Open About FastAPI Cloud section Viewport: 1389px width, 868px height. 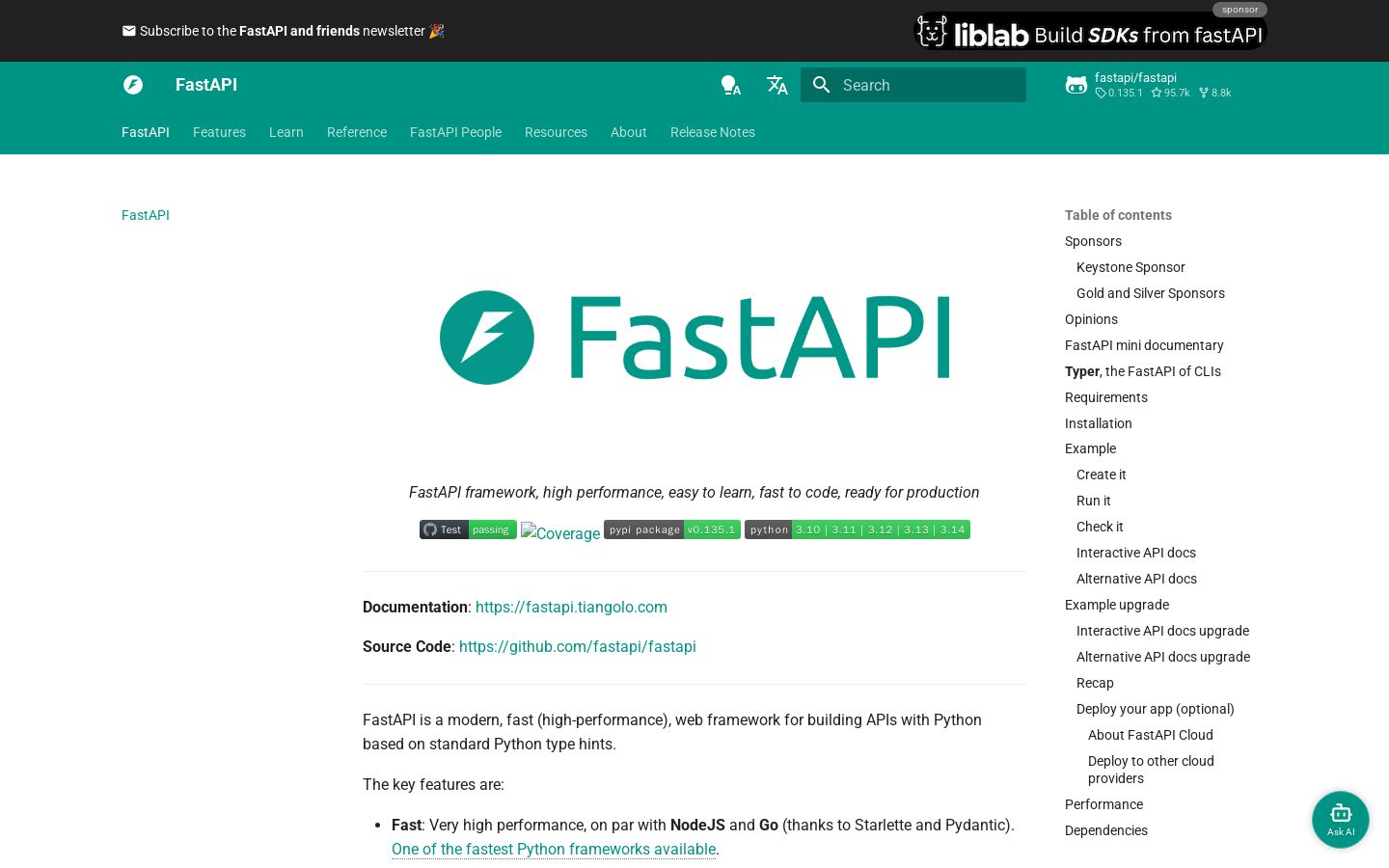coord(1151,735)
